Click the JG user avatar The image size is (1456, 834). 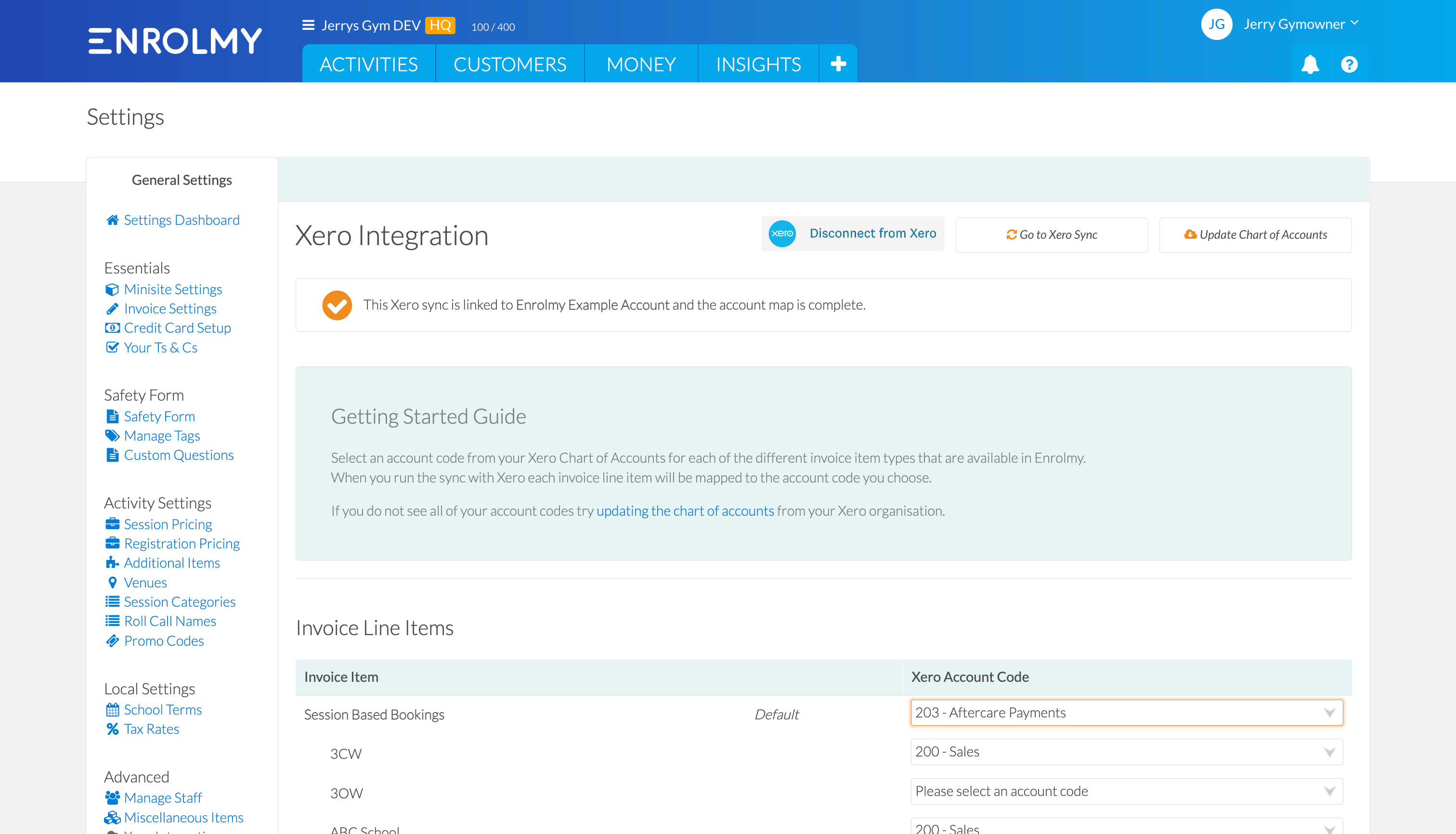tap(1217, 24)
